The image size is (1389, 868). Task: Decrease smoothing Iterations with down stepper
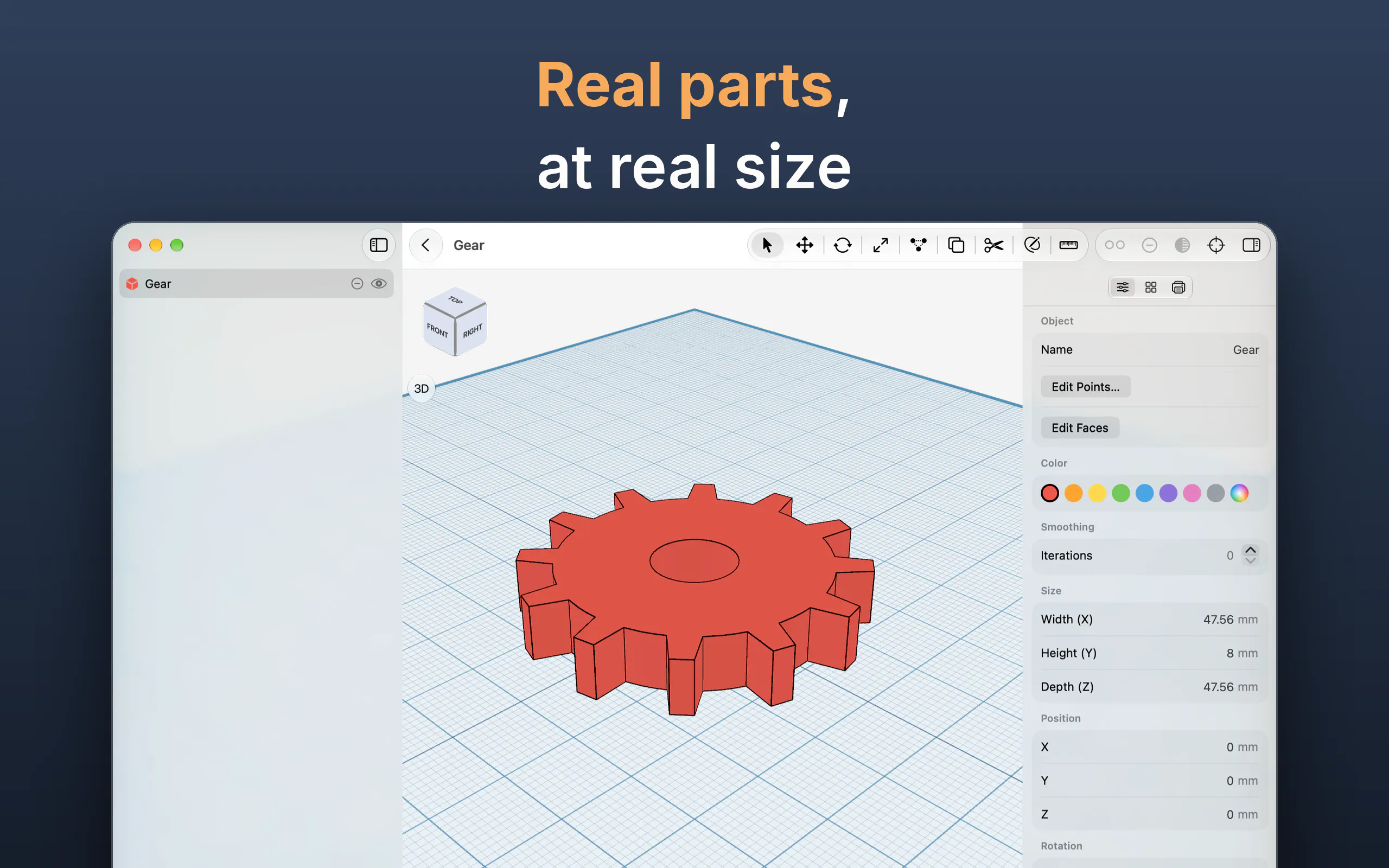tap(1250, 561)
